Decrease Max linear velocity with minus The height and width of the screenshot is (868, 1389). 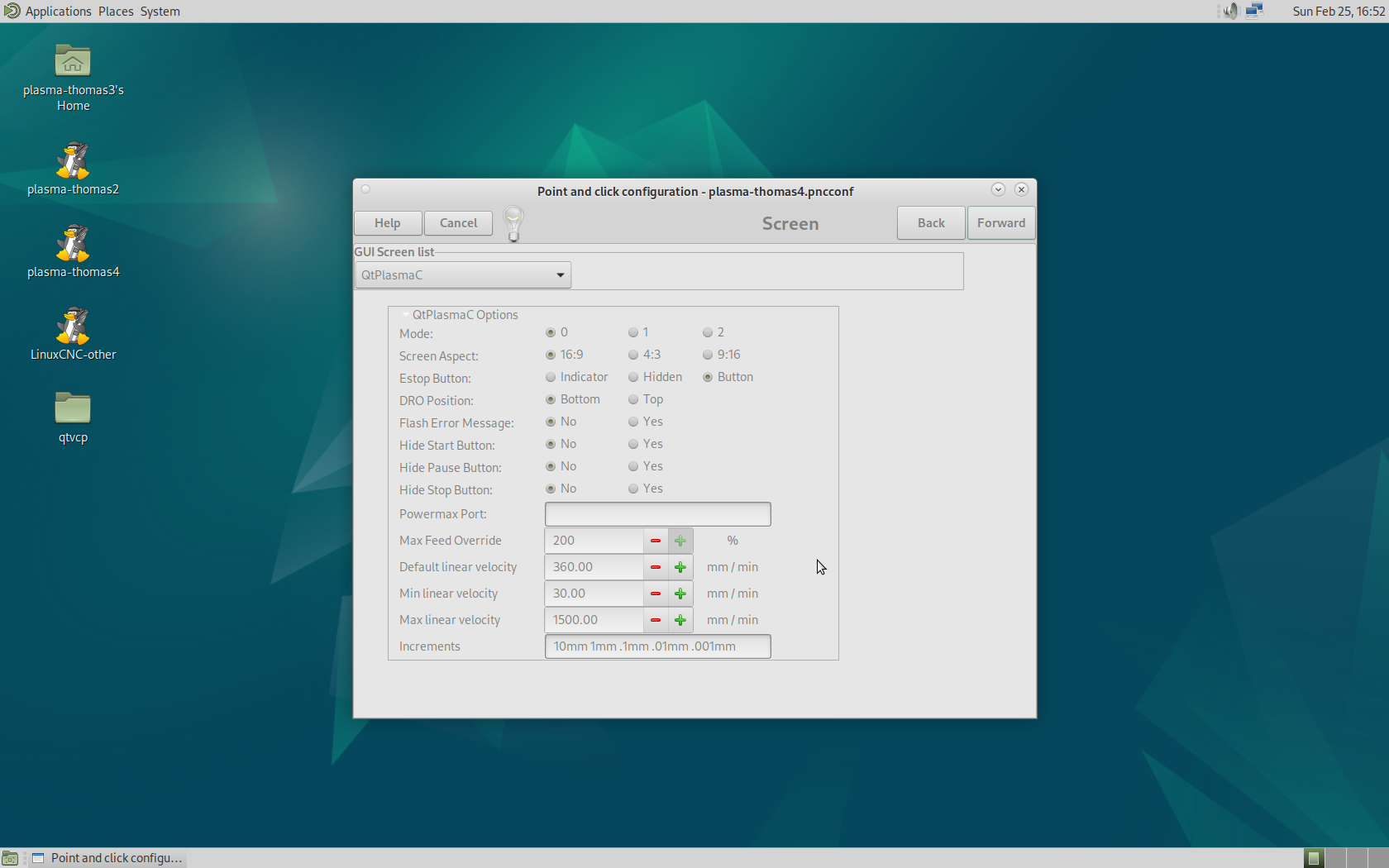656,620
